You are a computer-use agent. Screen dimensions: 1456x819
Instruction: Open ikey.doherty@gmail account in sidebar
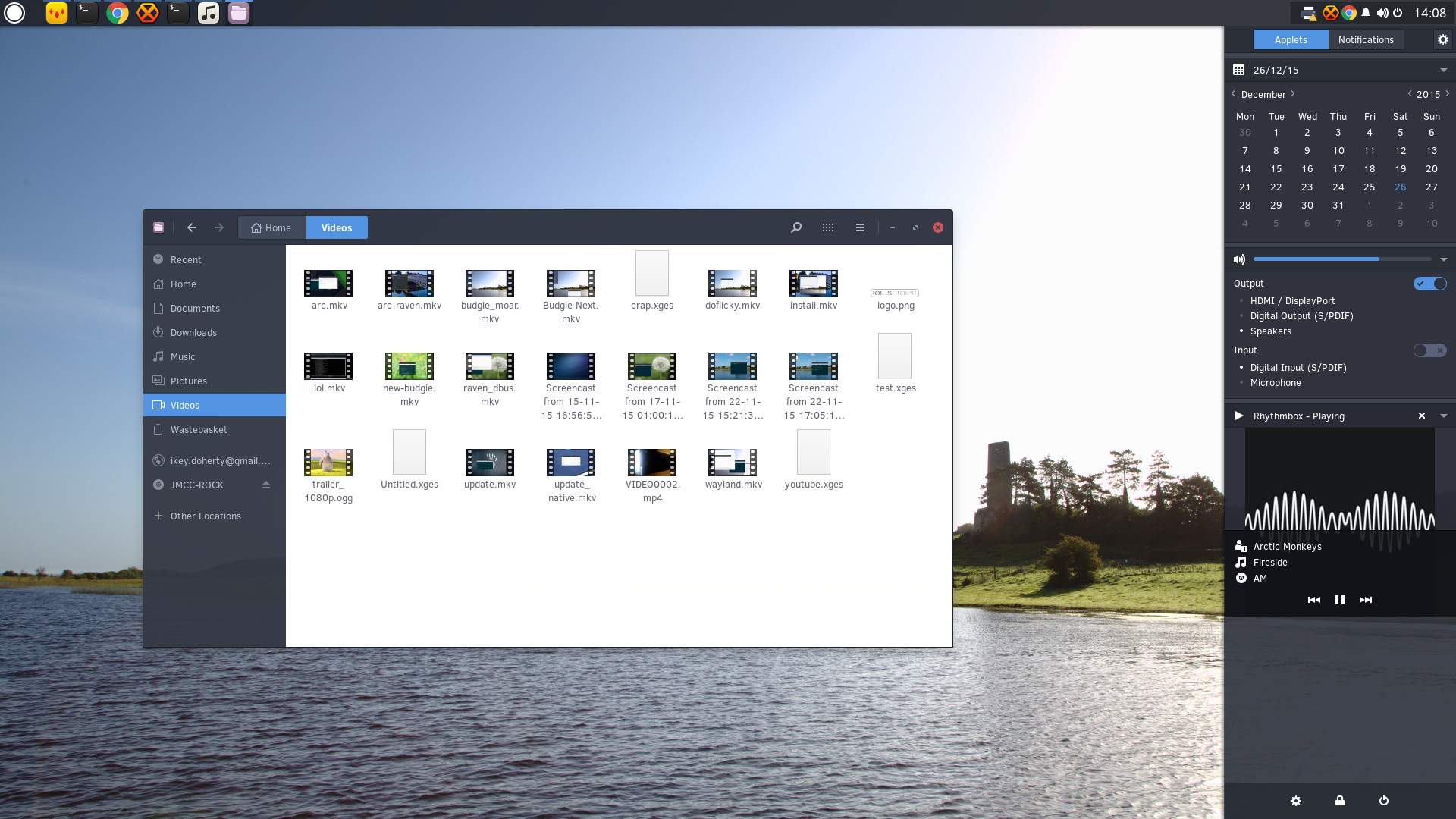click(x=215, y=460)
